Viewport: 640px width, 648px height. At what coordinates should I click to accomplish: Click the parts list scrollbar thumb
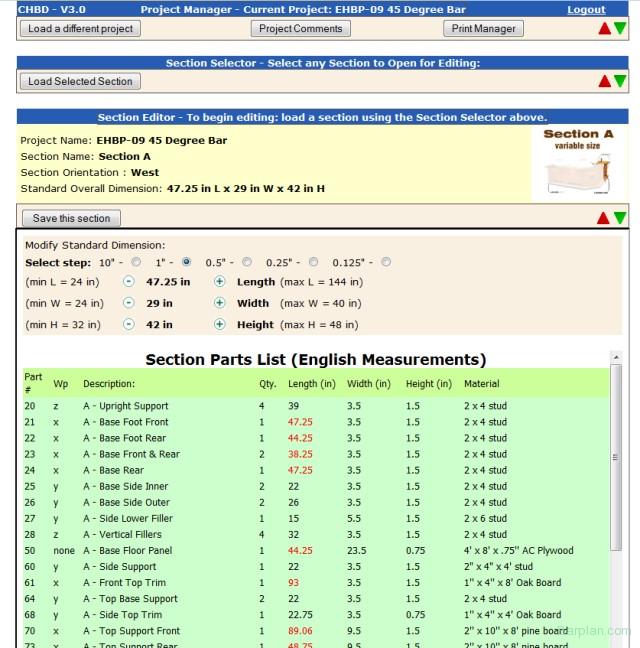[x=616, y=457]
